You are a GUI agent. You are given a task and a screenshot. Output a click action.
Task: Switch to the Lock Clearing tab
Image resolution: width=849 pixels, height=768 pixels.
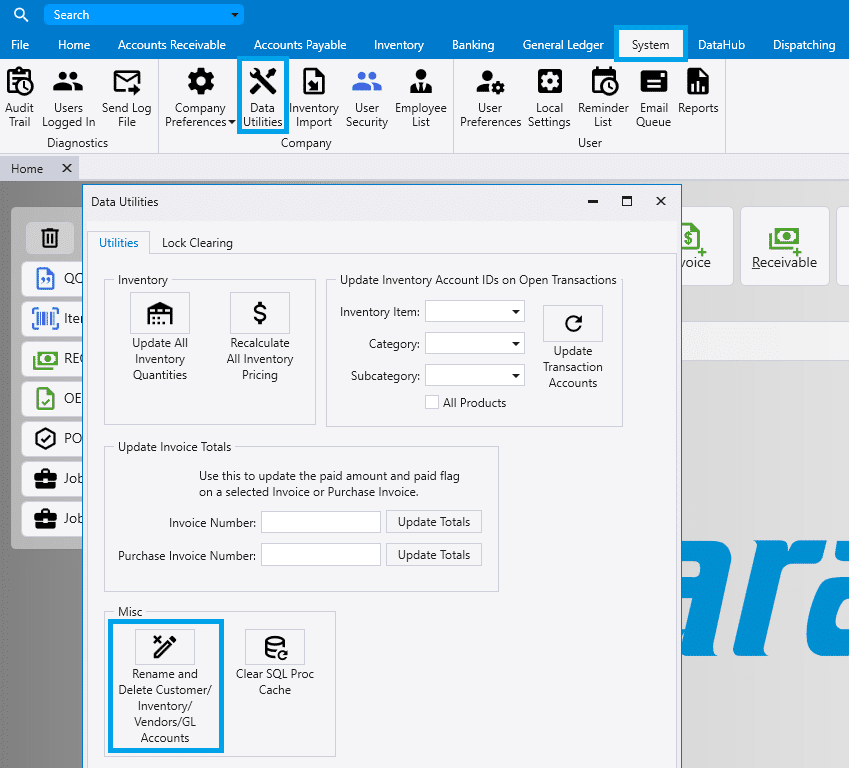[x=197, y=243]
